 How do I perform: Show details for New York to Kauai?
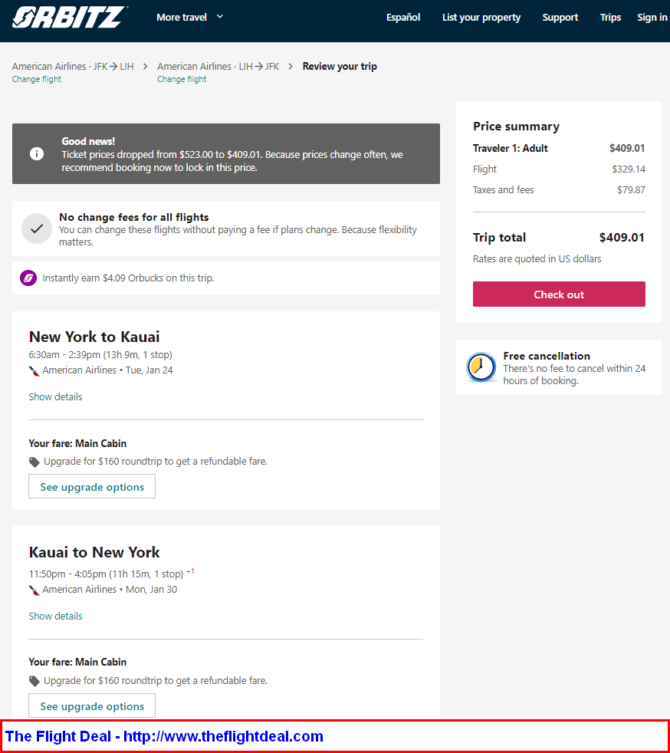click(x=55, y=397)
